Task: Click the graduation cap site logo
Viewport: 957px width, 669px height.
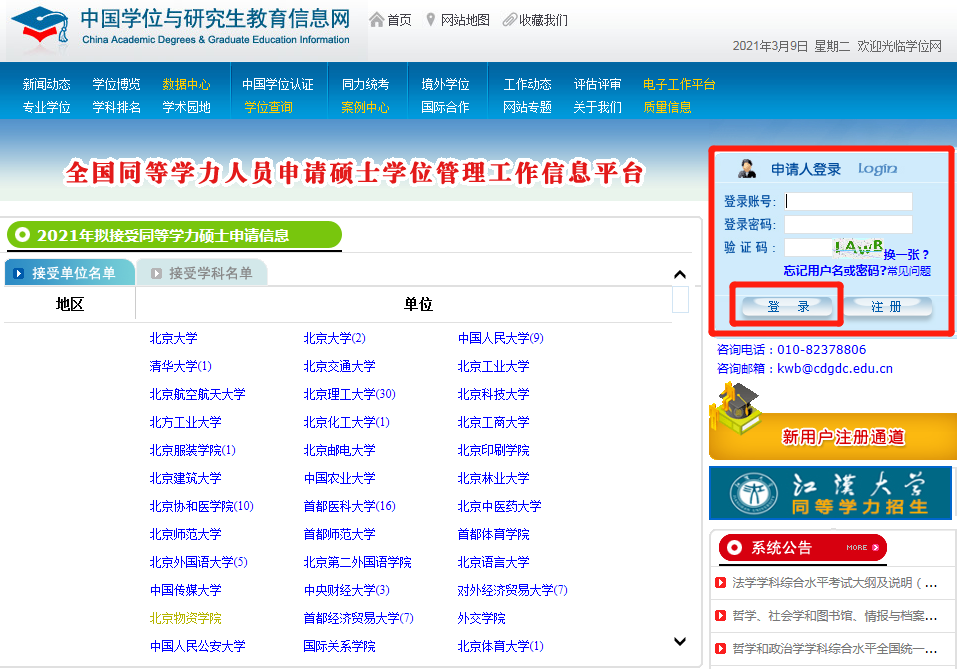Action: click(x=40, y=27)
